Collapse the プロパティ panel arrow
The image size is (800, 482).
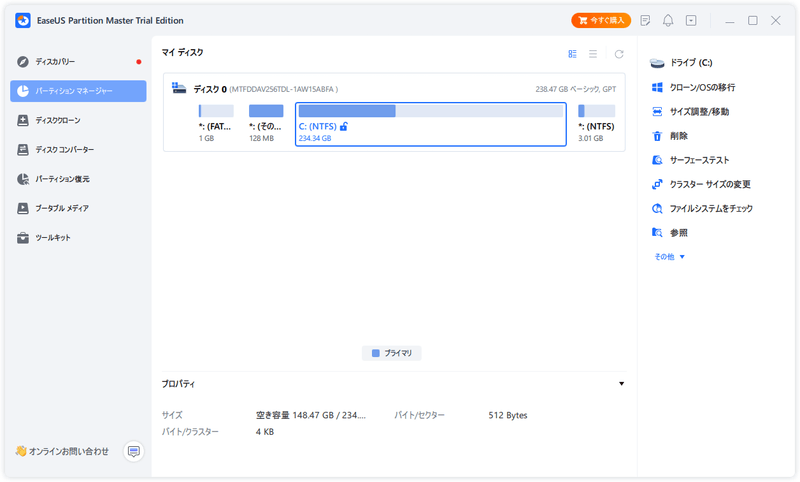coord(621,384)
